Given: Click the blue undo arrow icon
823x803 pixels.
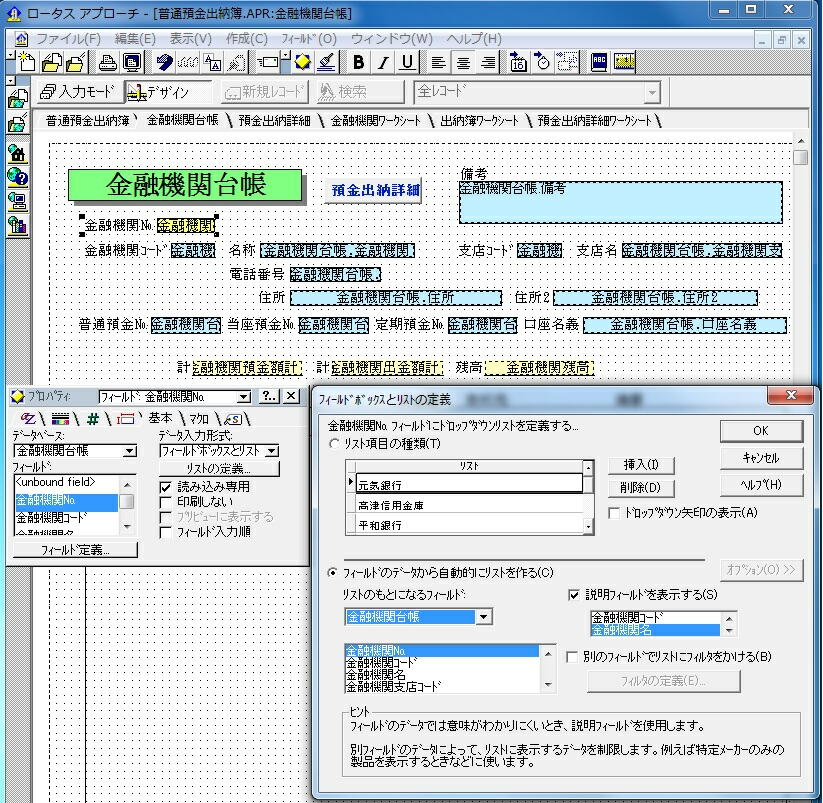Looking at the screenshot, I should 164,62.
